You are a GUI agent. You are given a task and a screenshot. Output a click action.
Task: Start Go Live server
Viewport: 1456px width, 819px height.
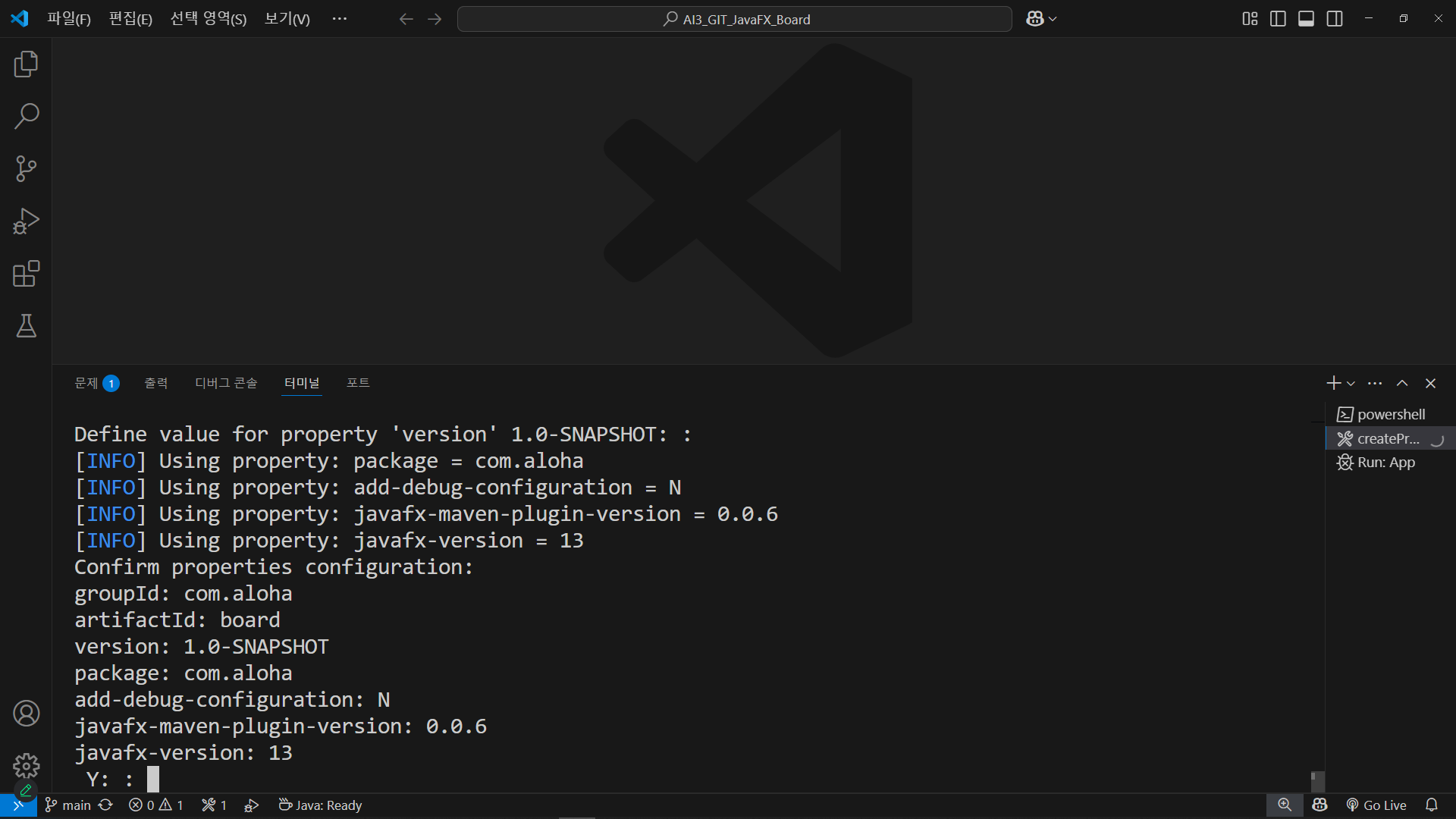click(x=1376, y=805)
